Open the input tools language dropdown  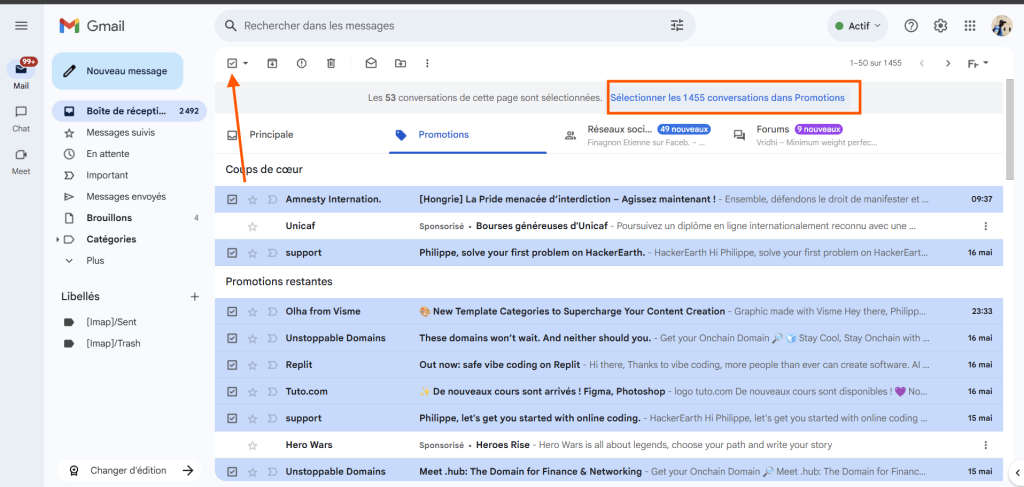[978, 63]
